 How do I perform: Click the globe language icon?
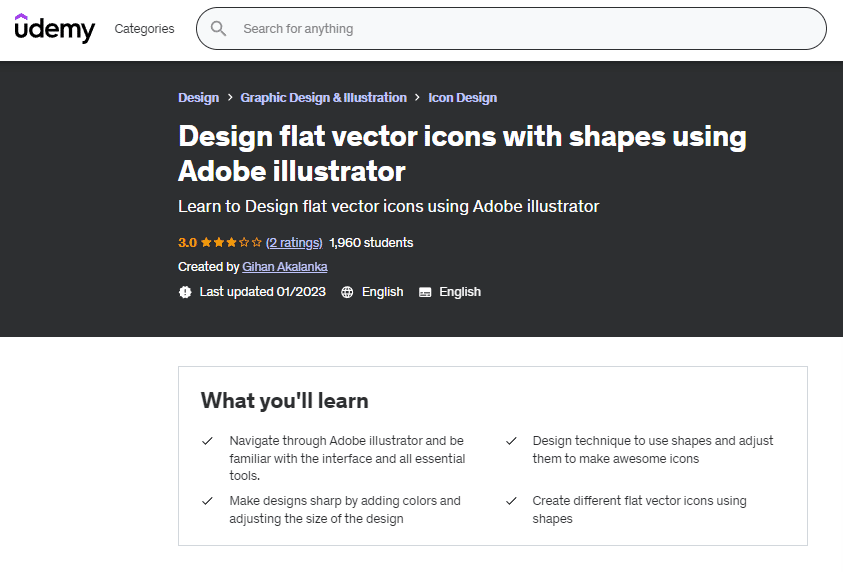(347, 292)
